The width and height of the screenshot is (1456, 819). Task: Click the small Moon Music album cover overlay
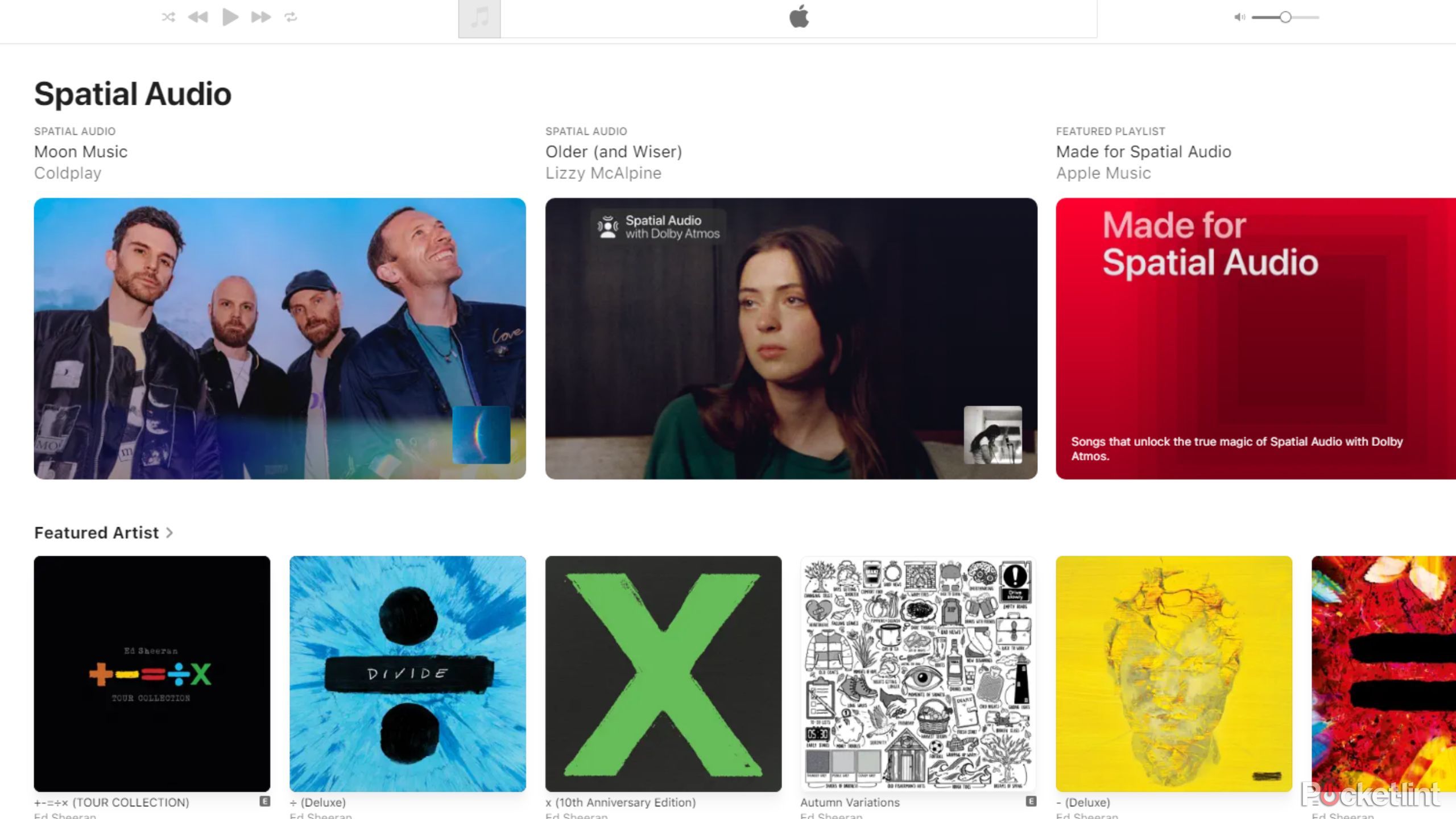[x=481, y=435]
